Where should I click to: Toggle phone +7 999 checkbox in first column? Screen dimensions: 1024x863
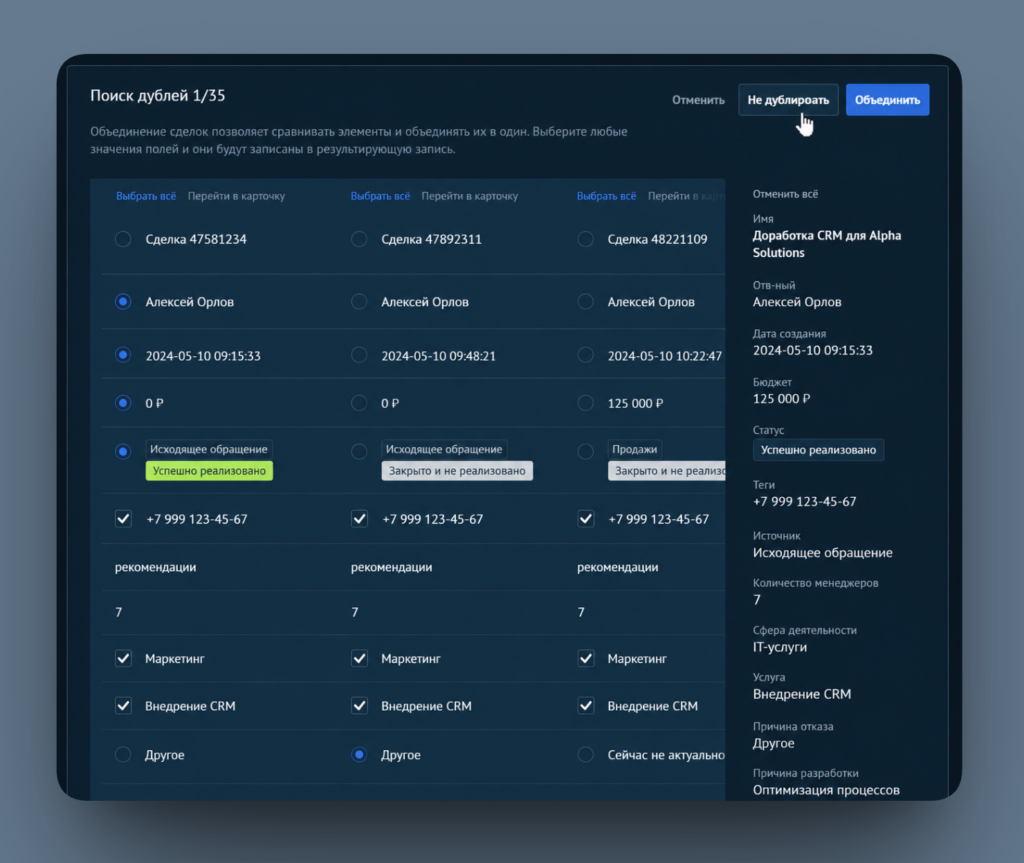coord(123,519)
